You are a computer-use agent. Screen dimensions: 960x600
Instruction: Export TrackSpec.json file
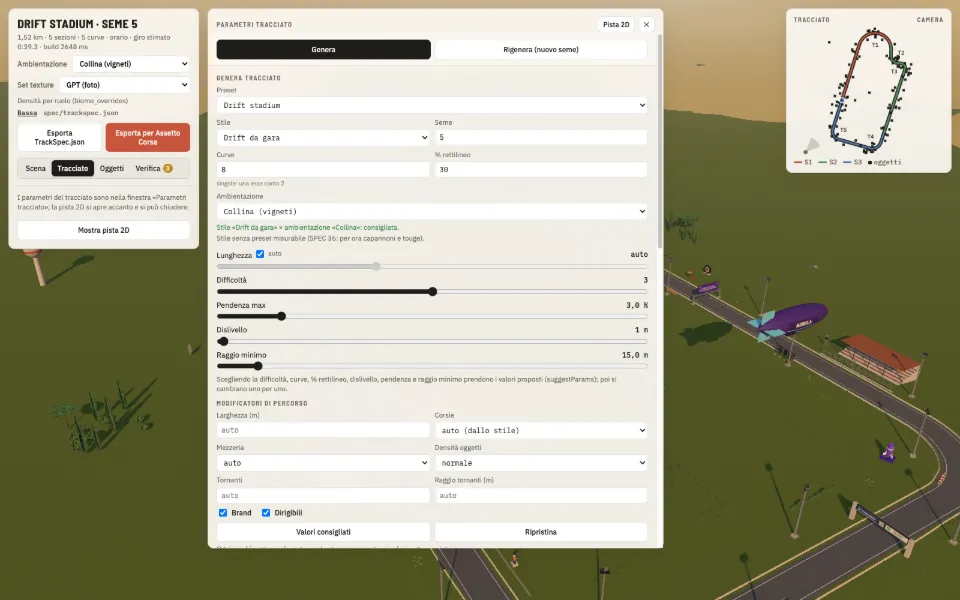[59, 137]
